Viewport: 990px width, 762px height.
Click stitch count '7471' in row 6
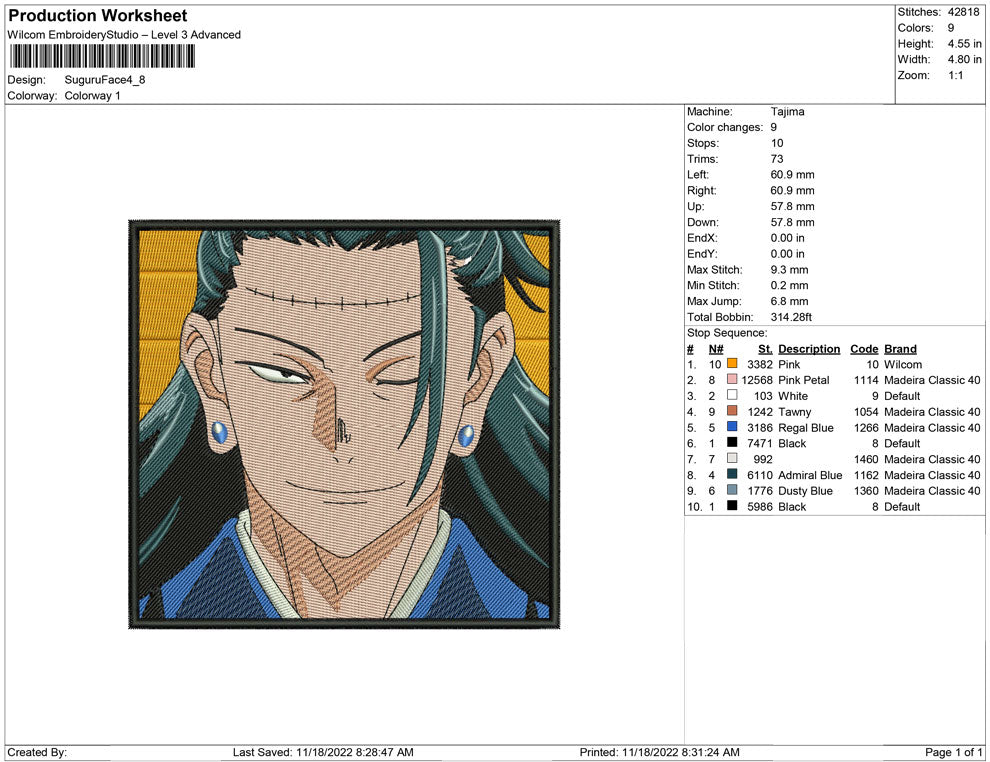click(x=760, y=443)
